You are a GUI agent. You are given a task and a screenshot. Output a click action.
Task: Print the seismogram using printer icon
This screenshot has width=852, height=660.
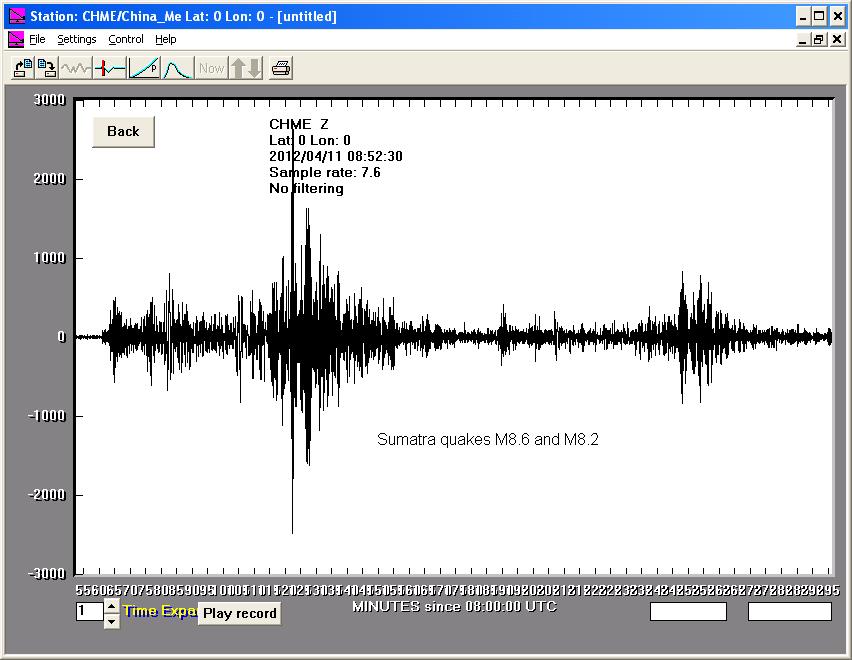pos(281,68)
